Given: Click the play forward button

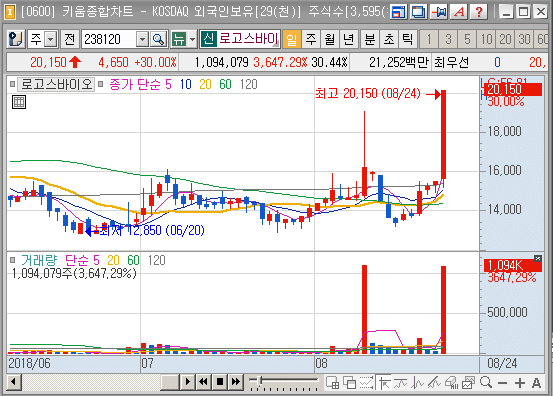Looking at the screenshot, I should 187,382.
